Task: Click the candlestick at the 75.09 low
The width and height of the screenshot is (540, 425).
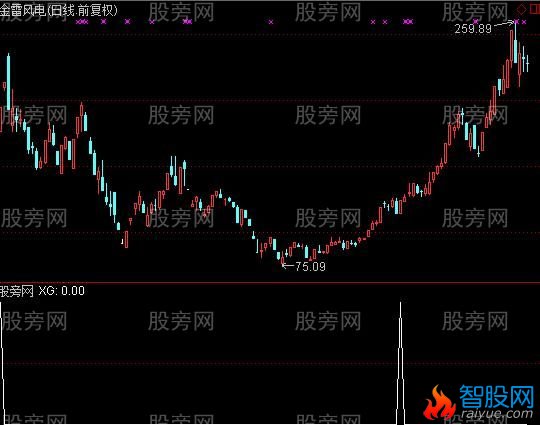Action: click(x=283, y=259)
